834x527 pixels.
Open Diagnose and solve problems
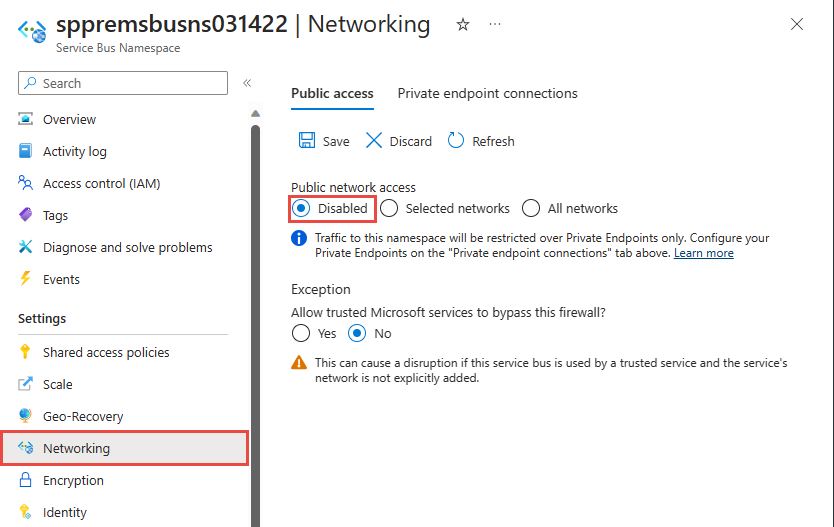(127, 247)
